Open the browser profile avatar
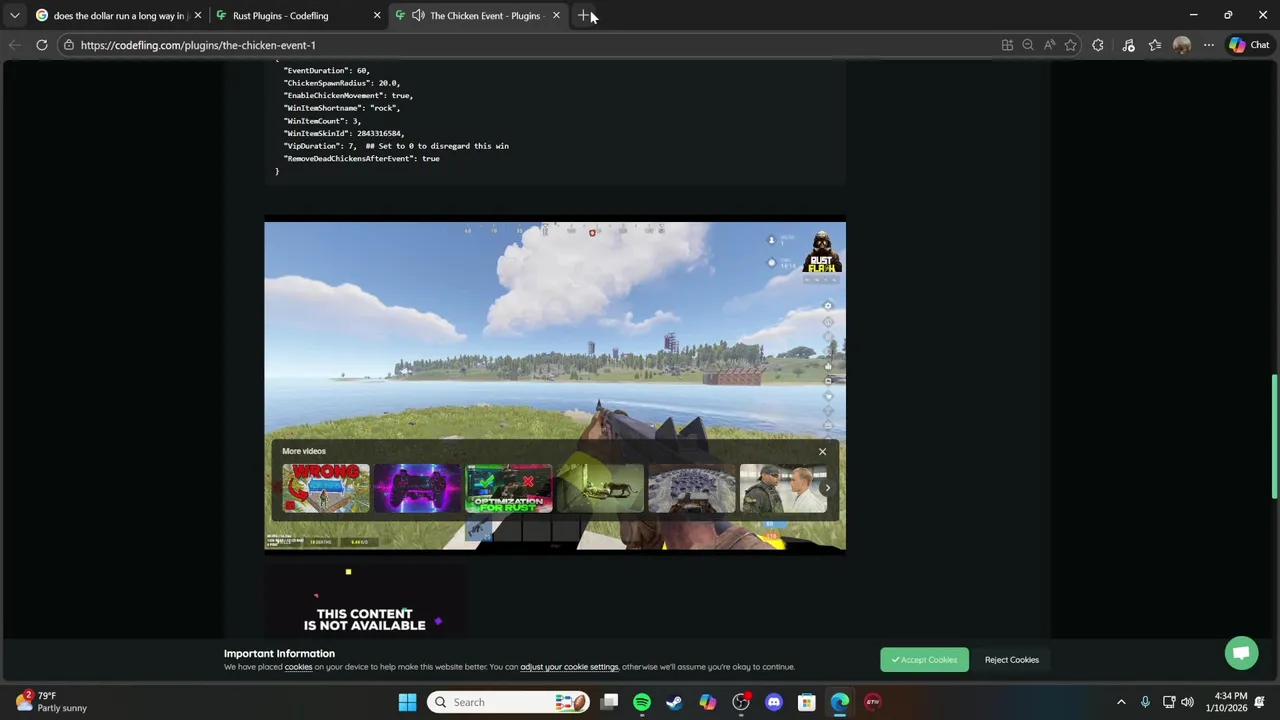1280x720 pixels. pyautogui.click(x=1182, y=45)
